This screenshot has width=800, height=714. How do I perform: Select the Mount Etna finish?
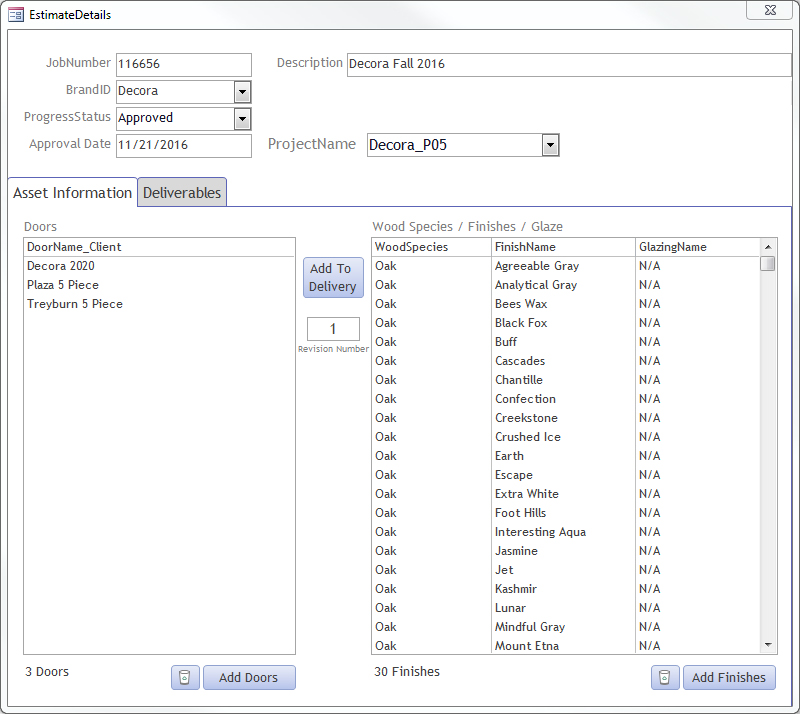[x=566, y=646]
